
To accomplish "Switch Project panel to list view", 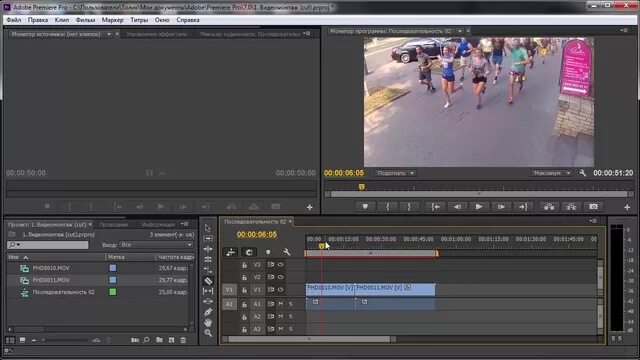I will 10,340.
